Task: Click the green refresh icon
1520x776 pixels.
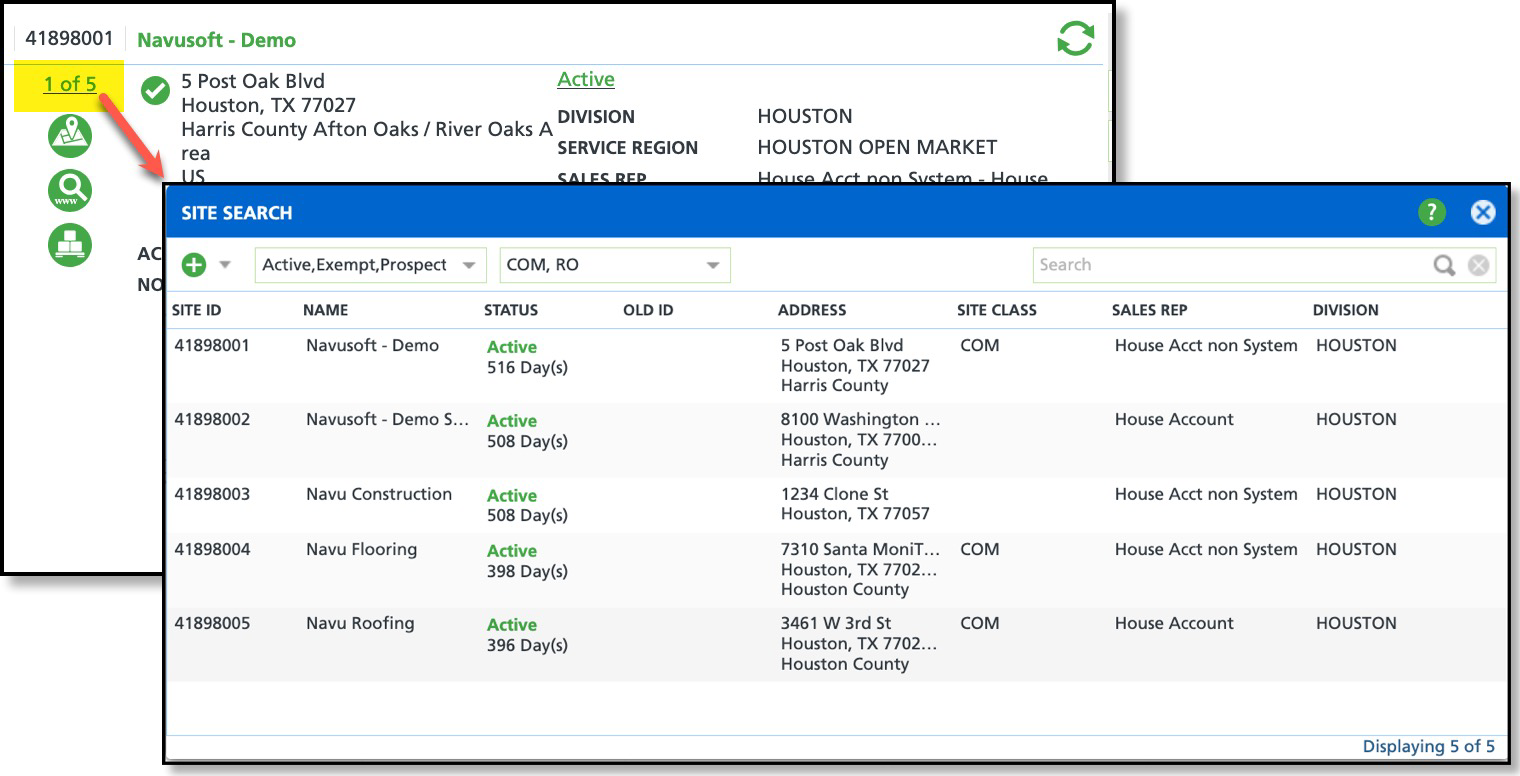Action: point(1075,39)
